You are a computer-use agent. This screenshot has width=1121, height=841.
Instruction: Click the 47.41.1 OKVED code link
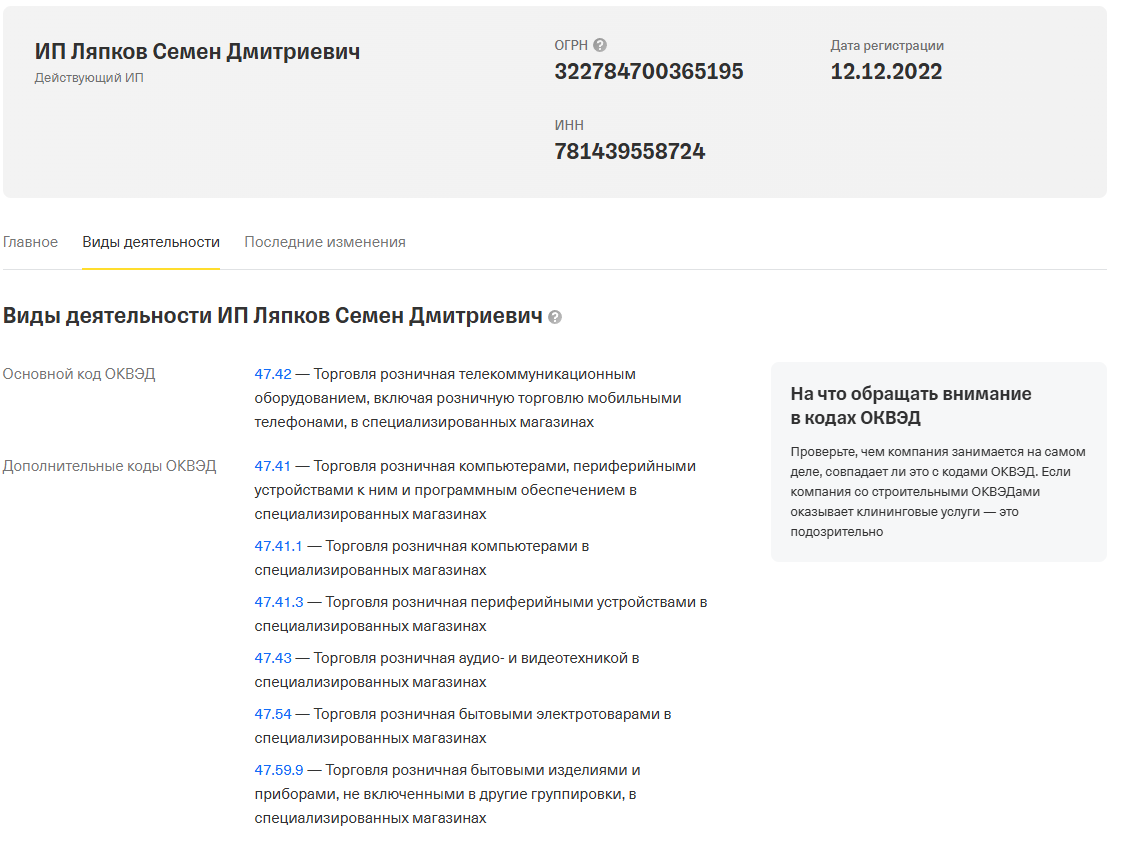click(x=278, y=546)
